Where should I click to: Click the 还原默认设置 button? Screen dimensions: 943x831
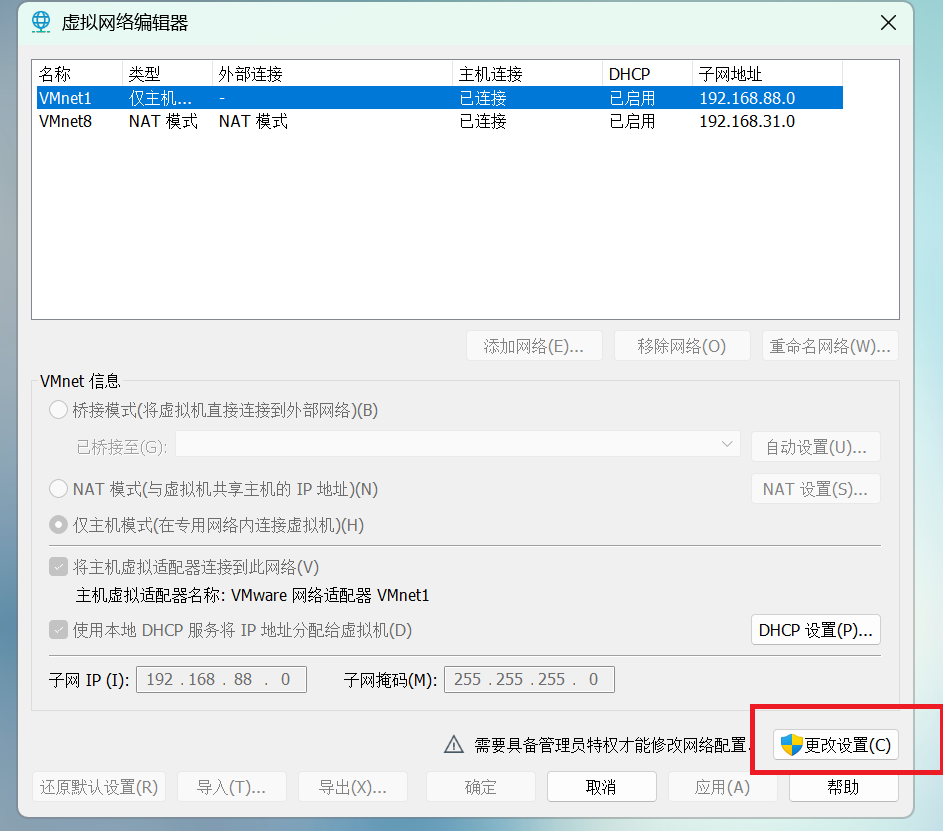point(98,787)
